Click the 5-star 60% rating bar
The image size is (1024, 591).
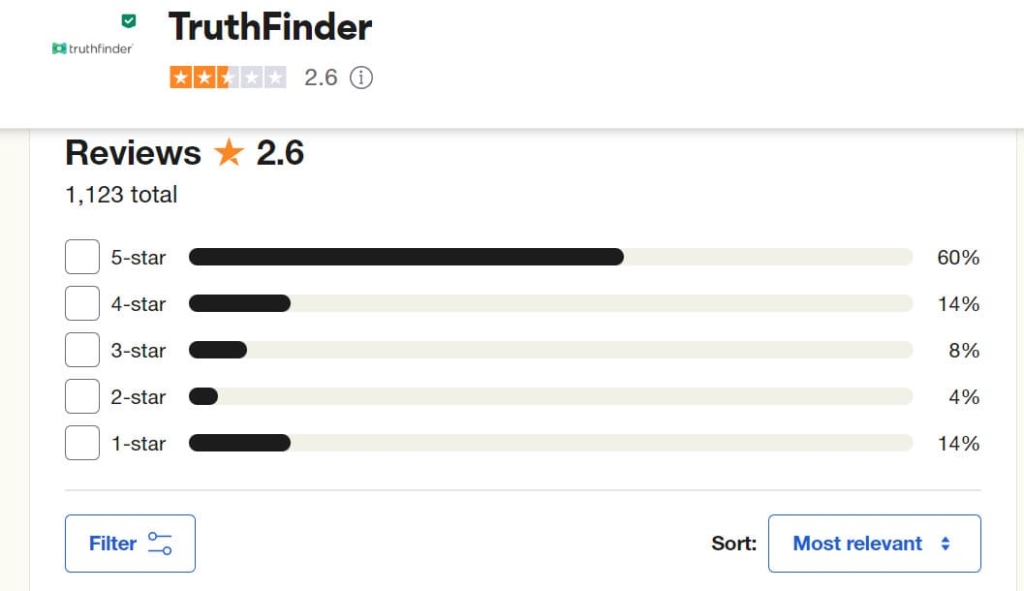pos(551,257)
